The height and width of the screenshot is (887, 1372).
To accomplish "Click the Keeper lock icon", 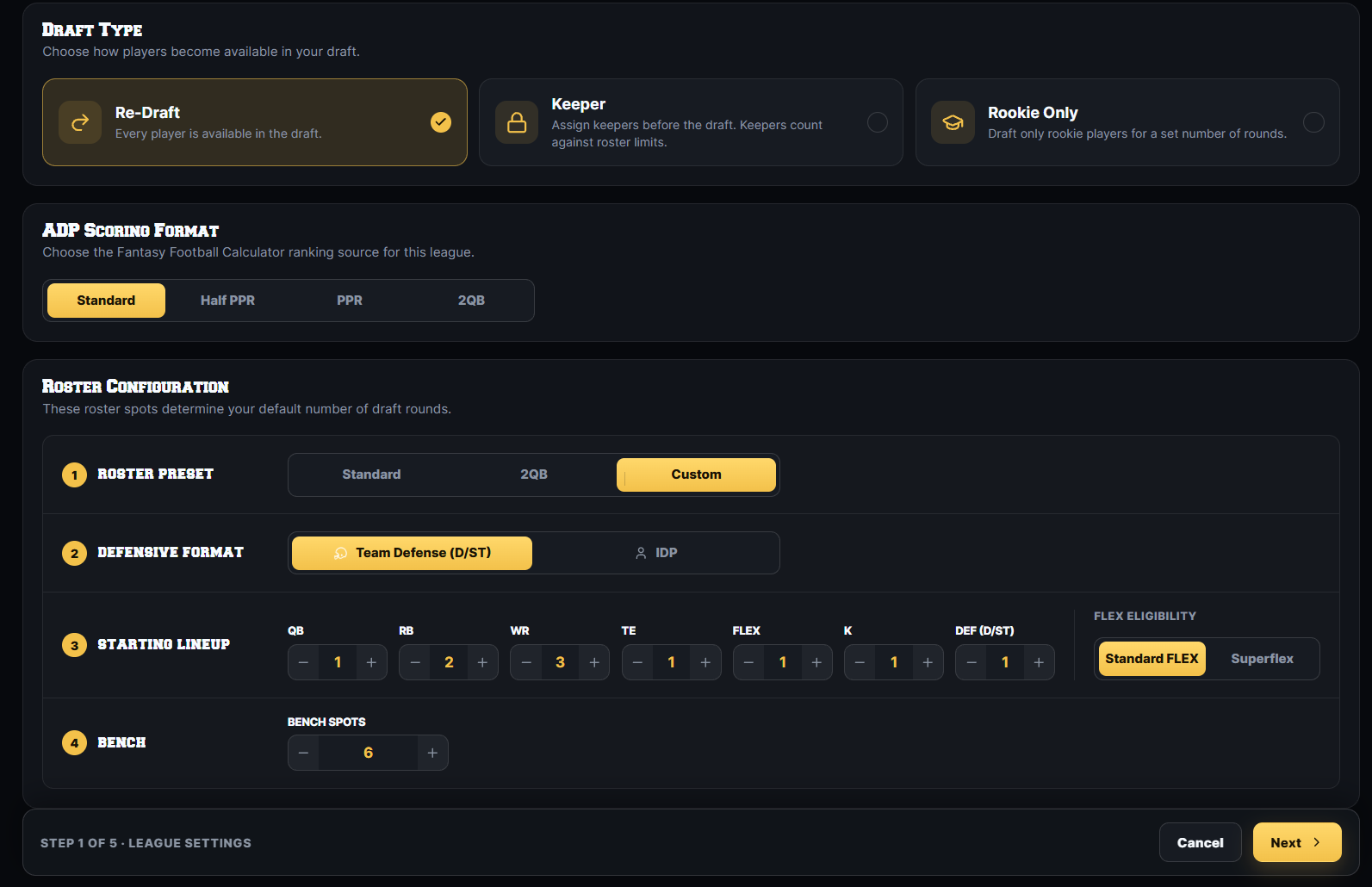I will (517, 122).
